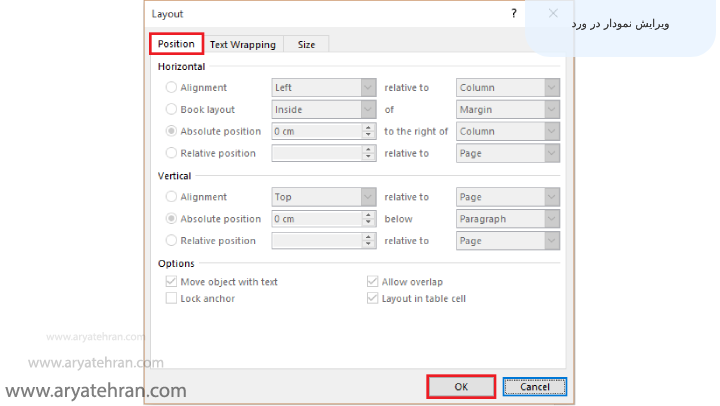Toggle Move object with text checkbox
720x406 pixels.
[x=171, y=282]
